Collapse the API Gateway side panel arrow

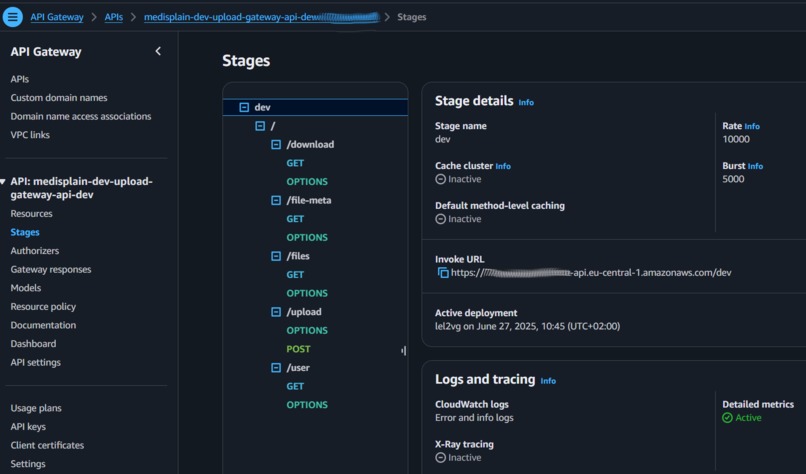click(158, 51)
